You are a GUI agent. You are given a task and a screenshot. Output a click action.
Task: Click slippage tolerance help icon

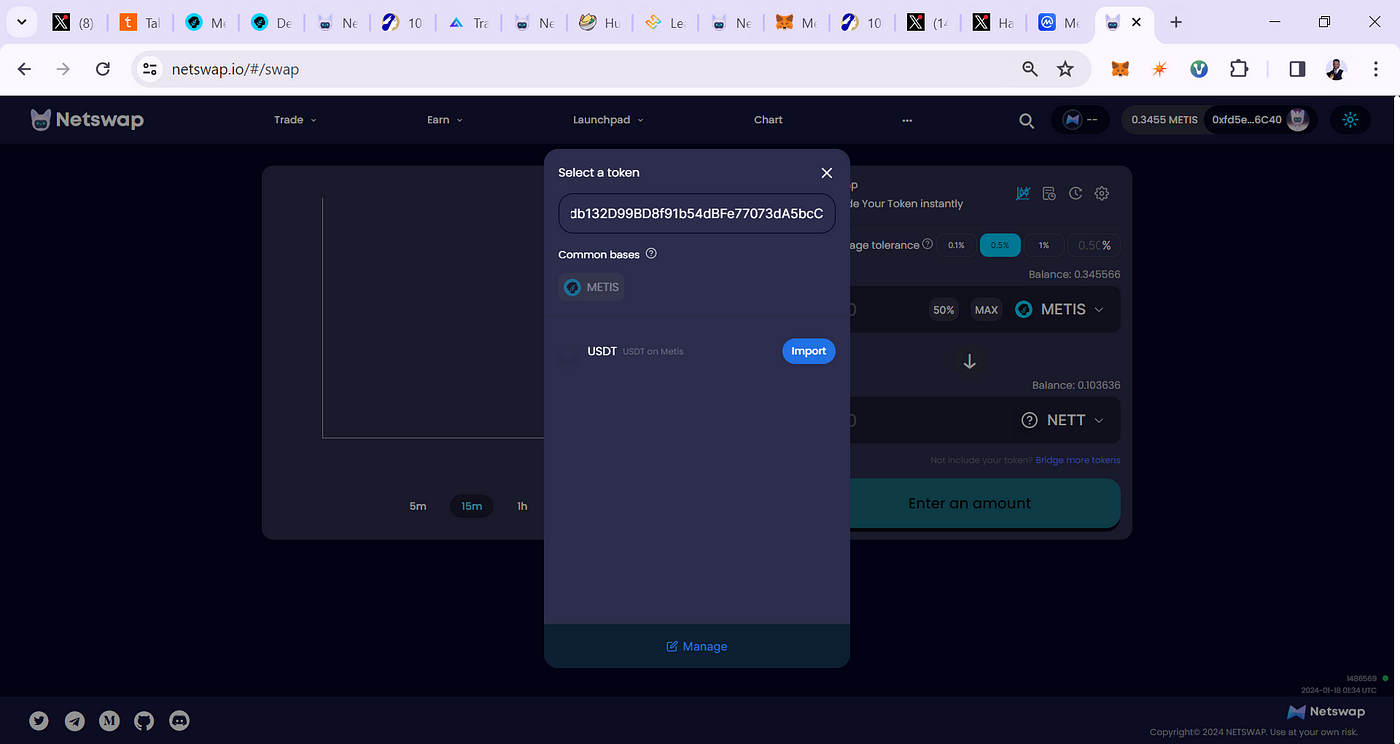pos(927,244)
